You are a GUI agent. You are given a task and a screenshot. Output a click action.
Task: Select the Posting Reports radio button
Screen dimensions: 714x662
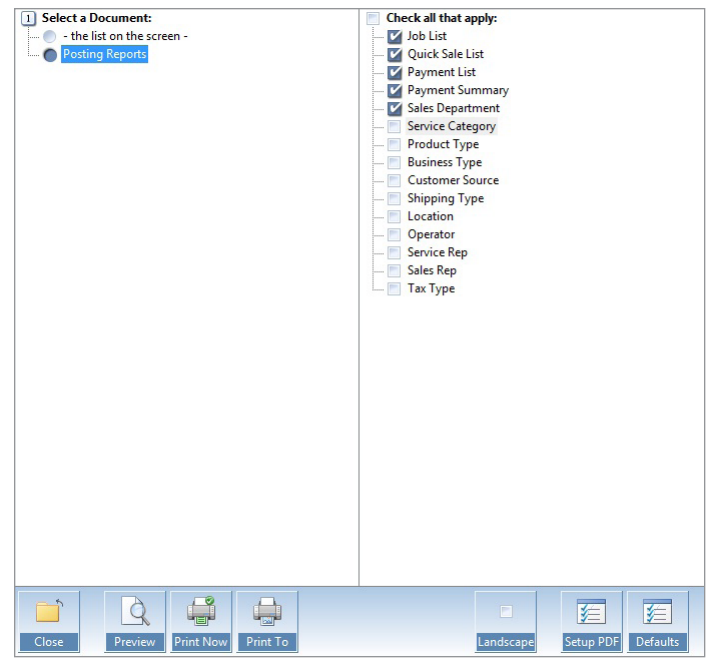pyautogui.click(x=50, y=55)
